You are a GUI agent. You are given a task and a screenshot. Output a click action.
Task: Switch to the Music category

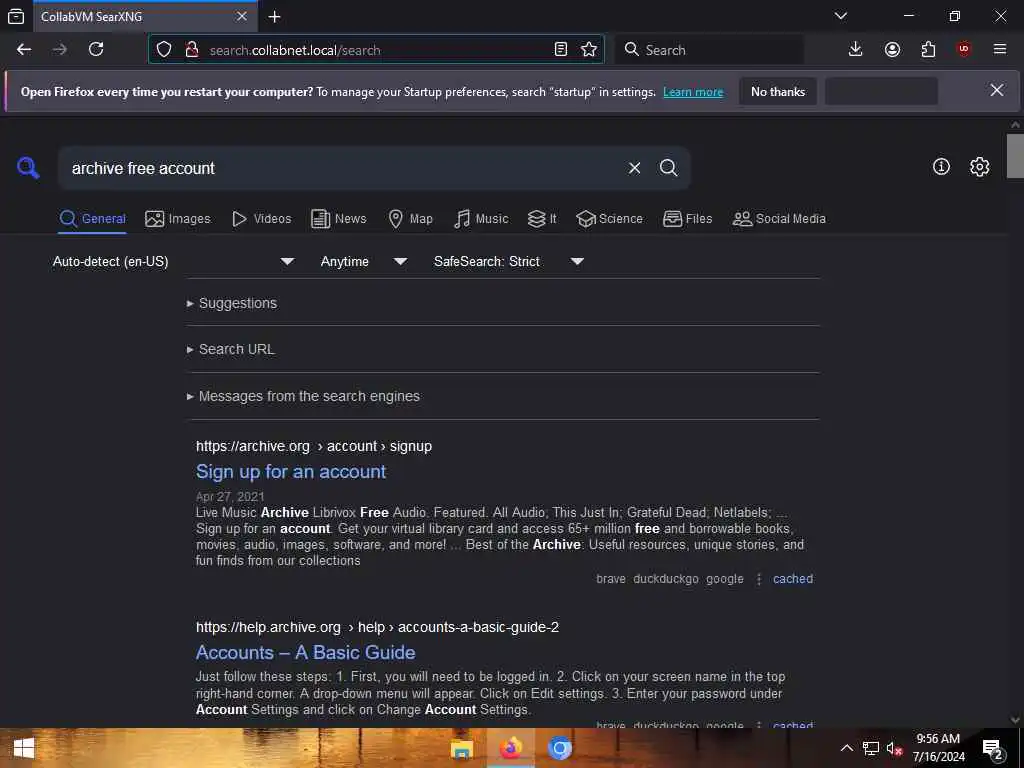point(481,219)
